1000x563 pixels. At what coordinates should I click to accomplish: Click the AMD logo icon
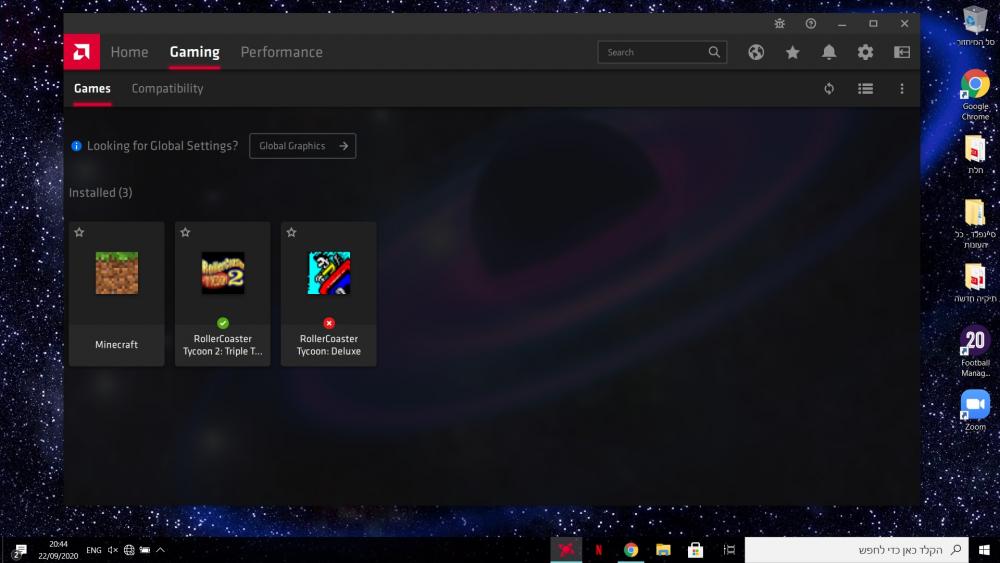(82, 52)
